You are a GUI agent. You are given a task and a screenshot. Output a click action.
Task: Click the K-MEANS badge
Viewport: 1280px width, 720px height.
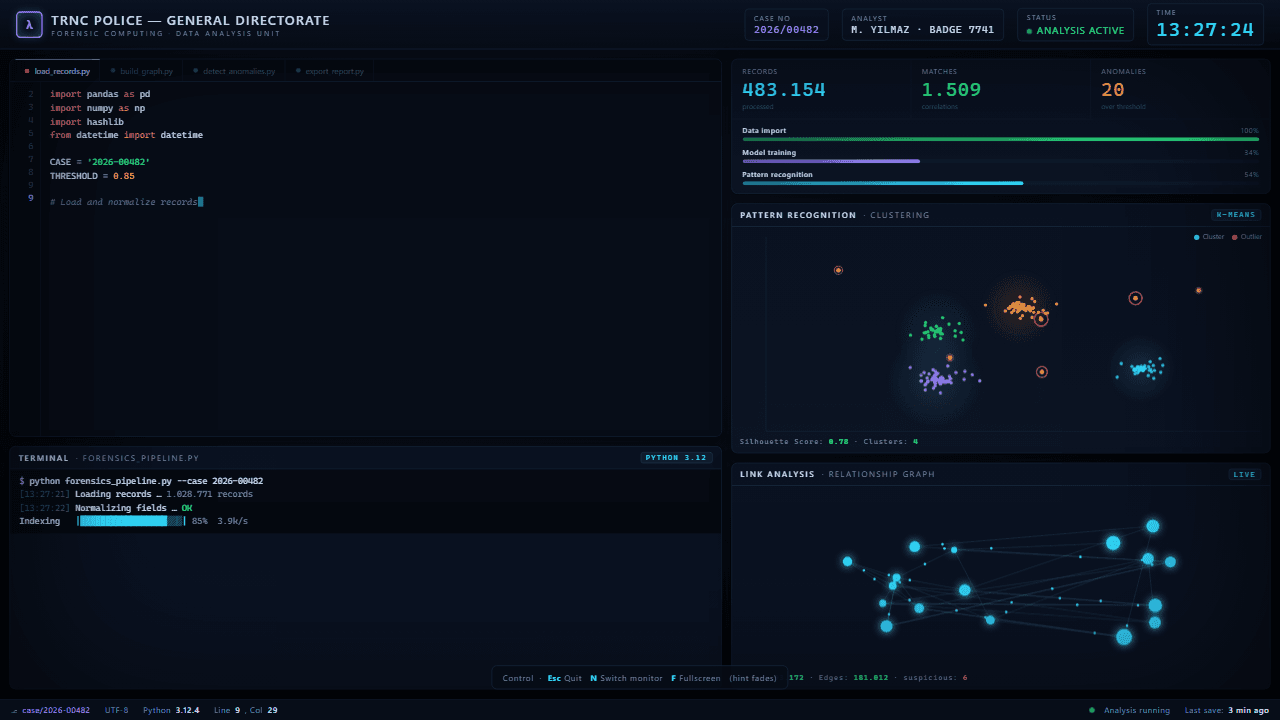click(1236, 215)
